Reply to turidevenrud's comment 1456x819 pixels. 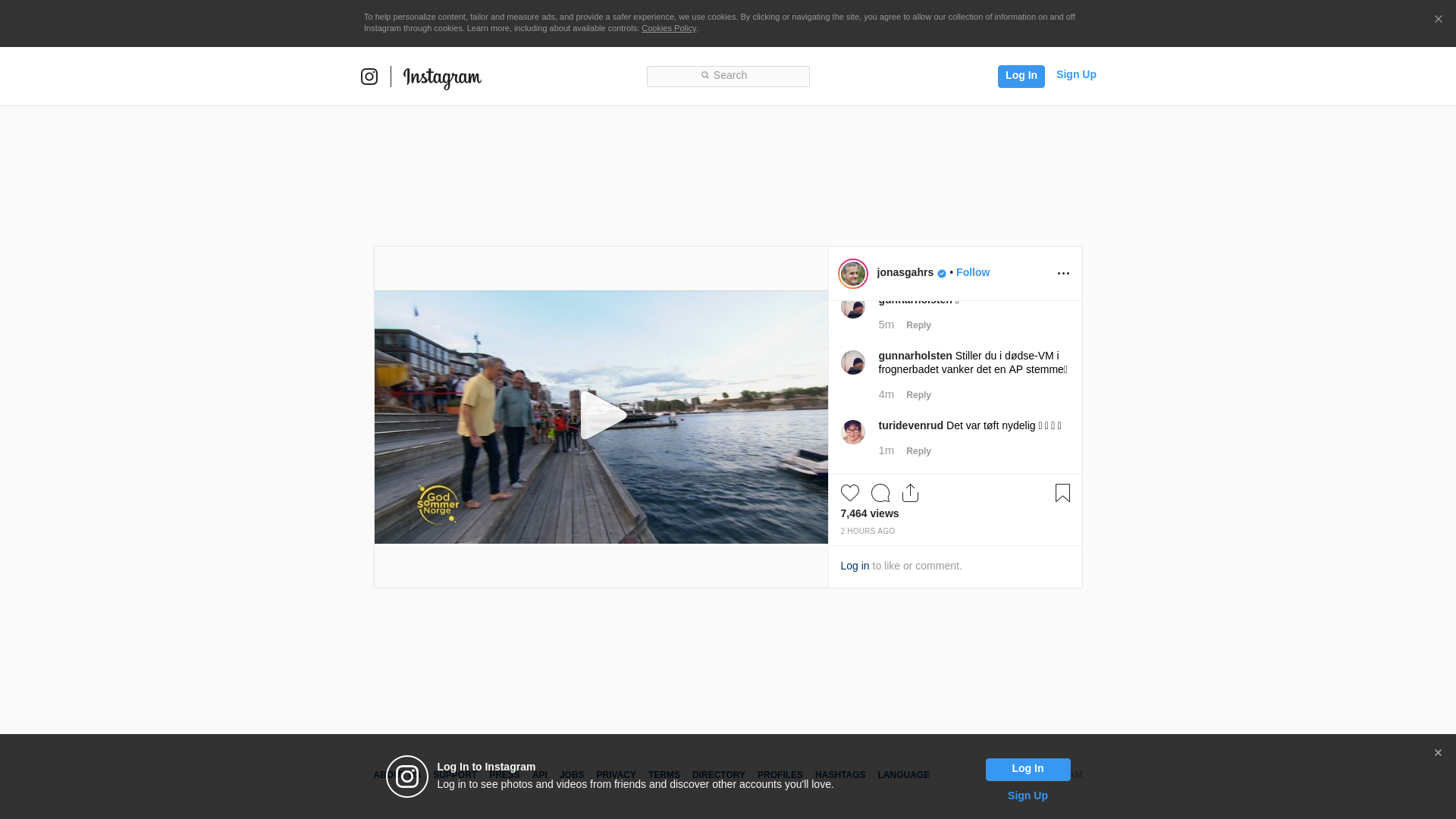(918, 451)
